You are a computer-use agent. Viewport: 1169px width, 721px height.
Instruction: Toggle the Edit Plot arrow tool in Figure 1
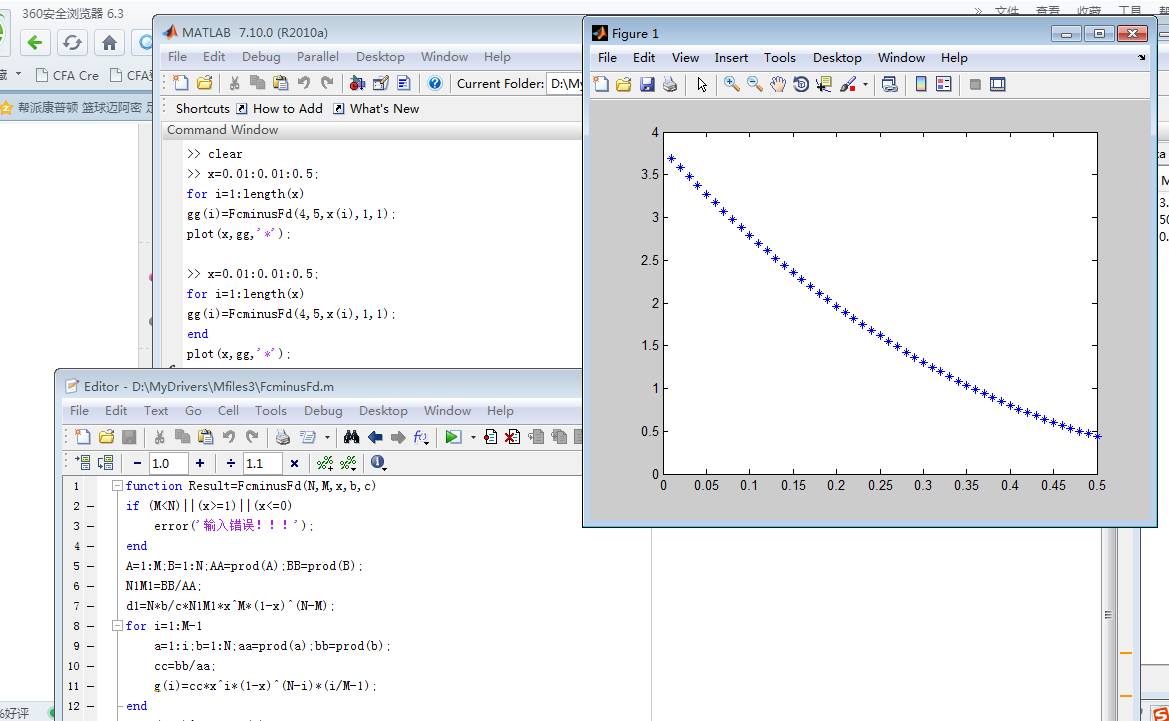click(702, 85)
